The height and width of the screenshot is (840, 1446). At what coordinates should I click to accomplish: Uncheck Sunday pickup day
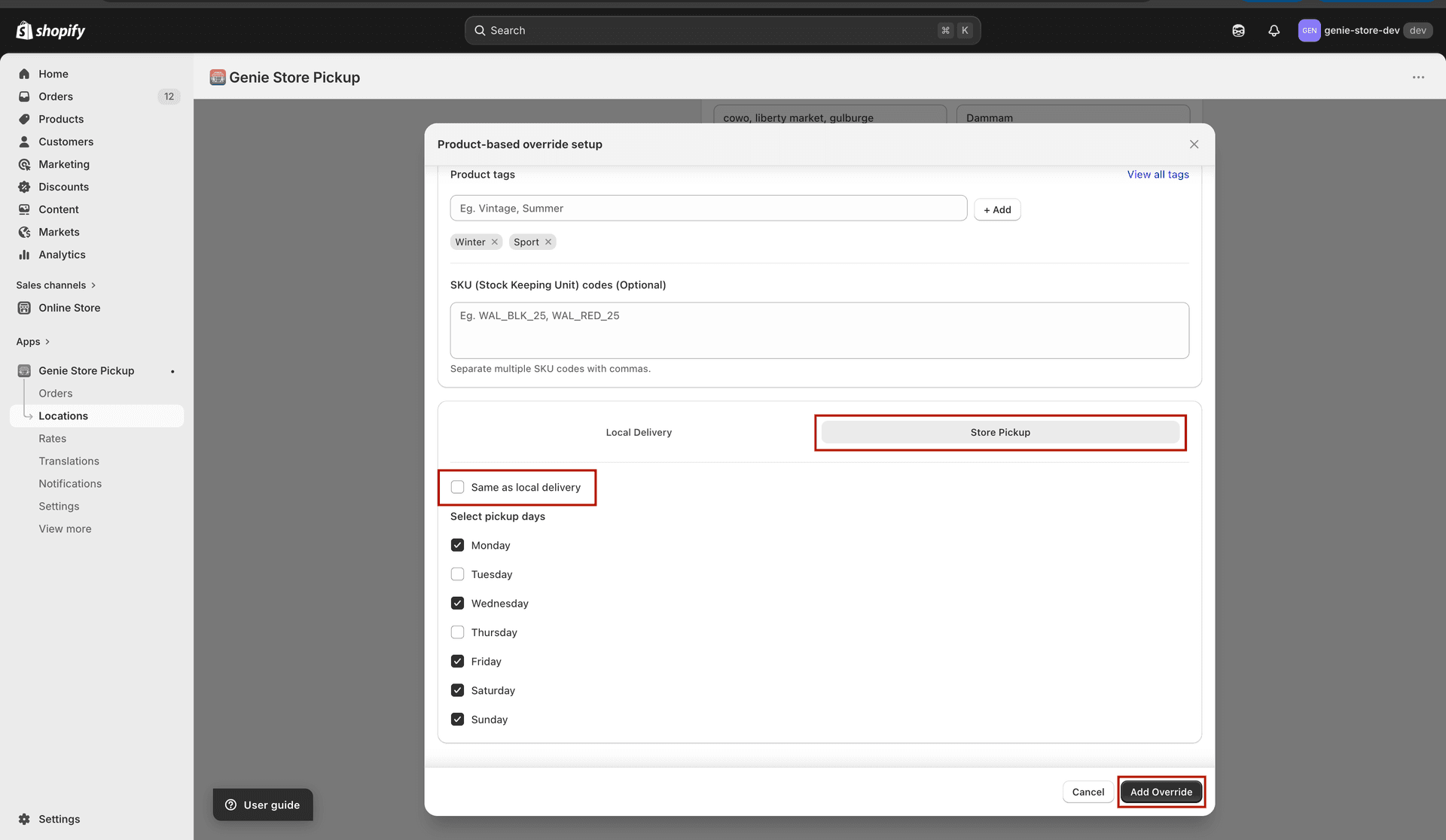457,719
